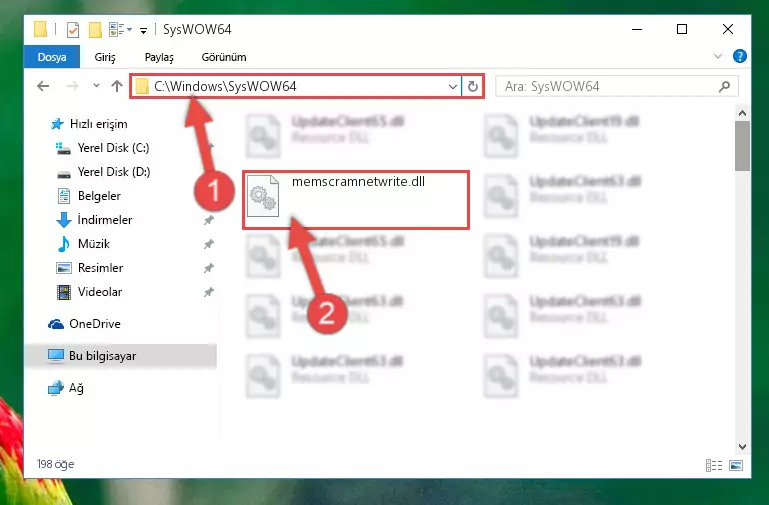Click the folder icon in the address bar
The image size is (769, 505).
click(142, 87)
